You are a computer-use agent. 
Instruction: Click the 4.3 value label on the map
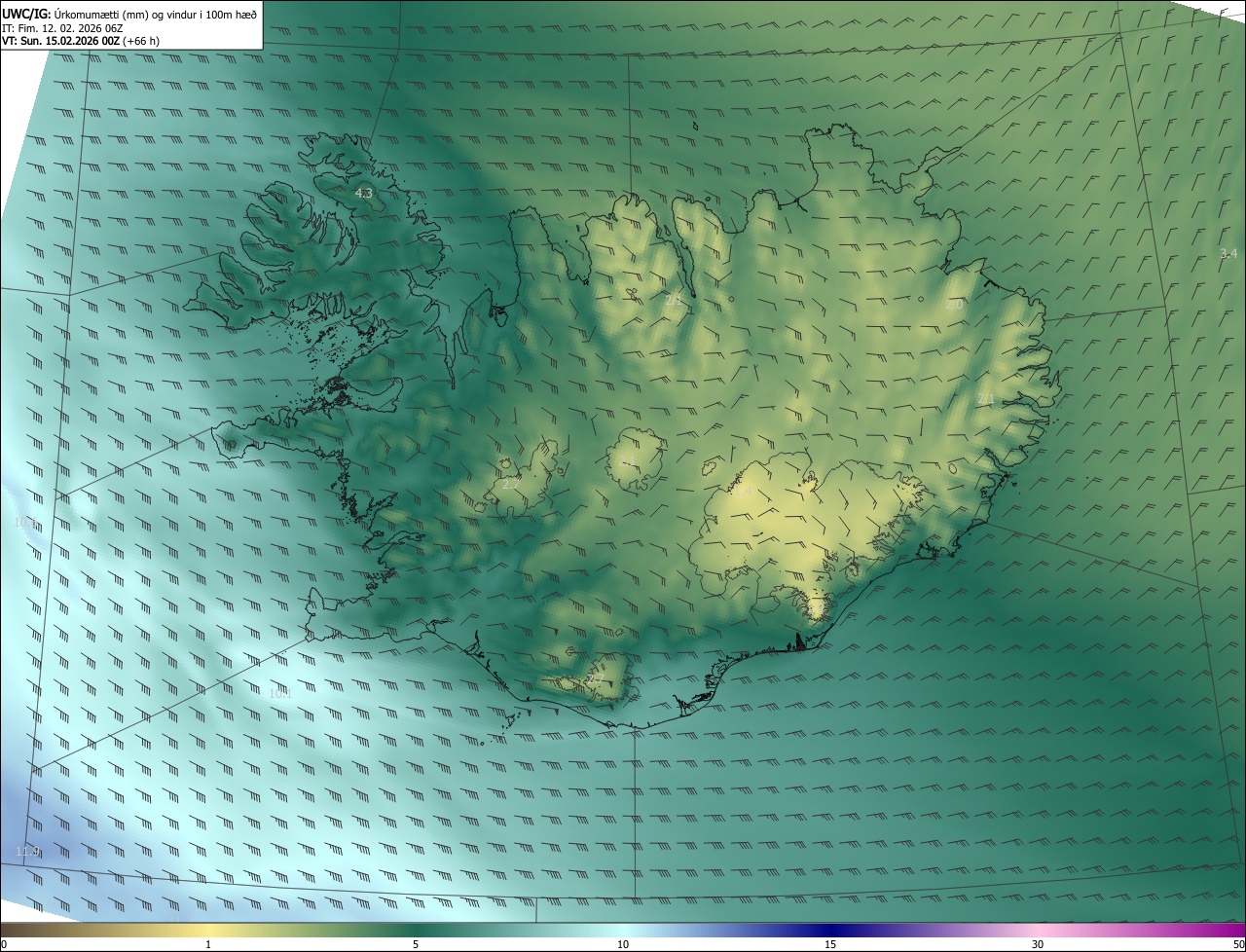click(x=363, y=194)
